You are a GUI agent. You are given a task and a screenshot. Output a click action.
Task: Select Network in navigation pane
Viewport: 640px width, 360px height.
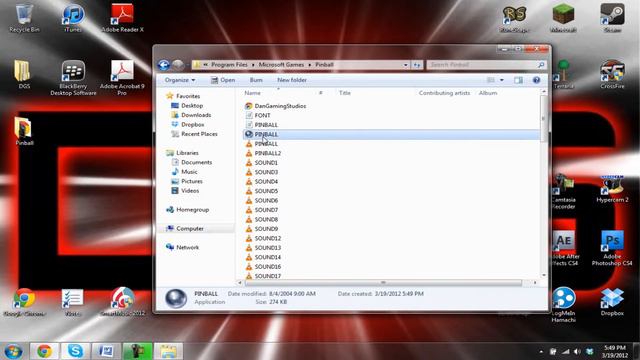pos(187,247)
